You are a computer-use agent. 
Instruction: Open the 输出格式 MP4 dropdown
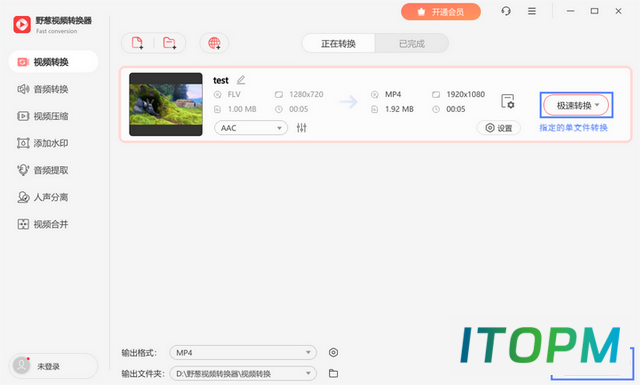tap(243, 352)
